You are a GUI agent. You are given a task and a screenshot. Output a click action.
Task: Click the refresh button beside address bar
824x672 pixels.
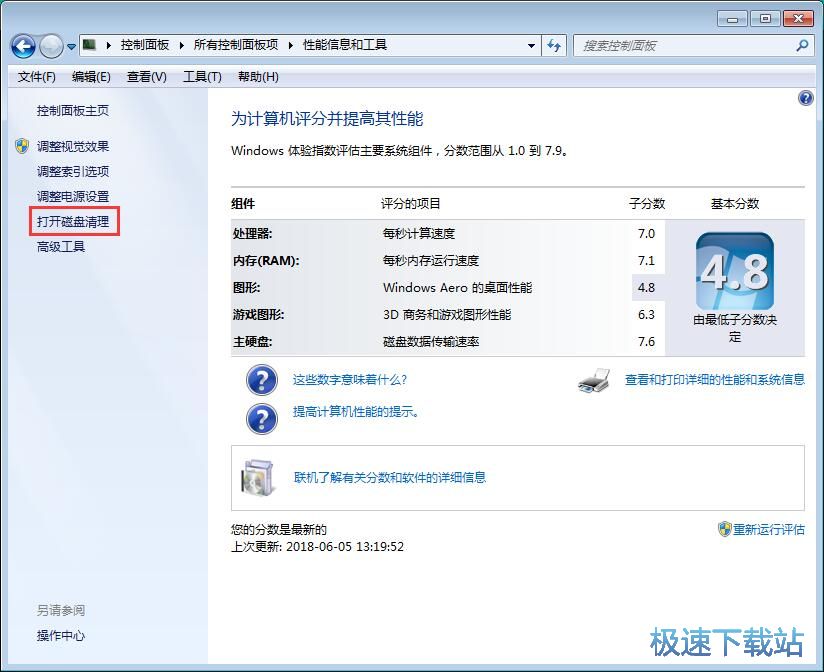click(x=554, y=46)
